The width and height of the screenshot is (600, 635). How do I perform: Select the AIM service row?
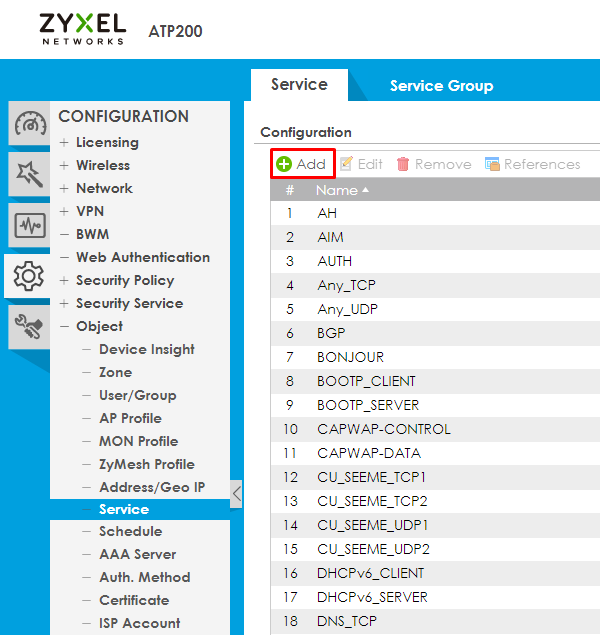click(x=435, y=237)
